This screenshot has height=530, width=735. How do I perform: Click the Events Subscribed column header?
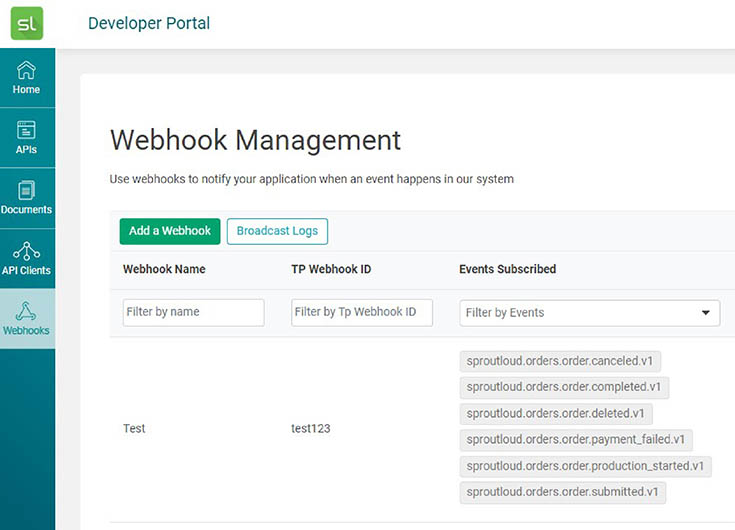pyautogui.click(x=507, y=269)
